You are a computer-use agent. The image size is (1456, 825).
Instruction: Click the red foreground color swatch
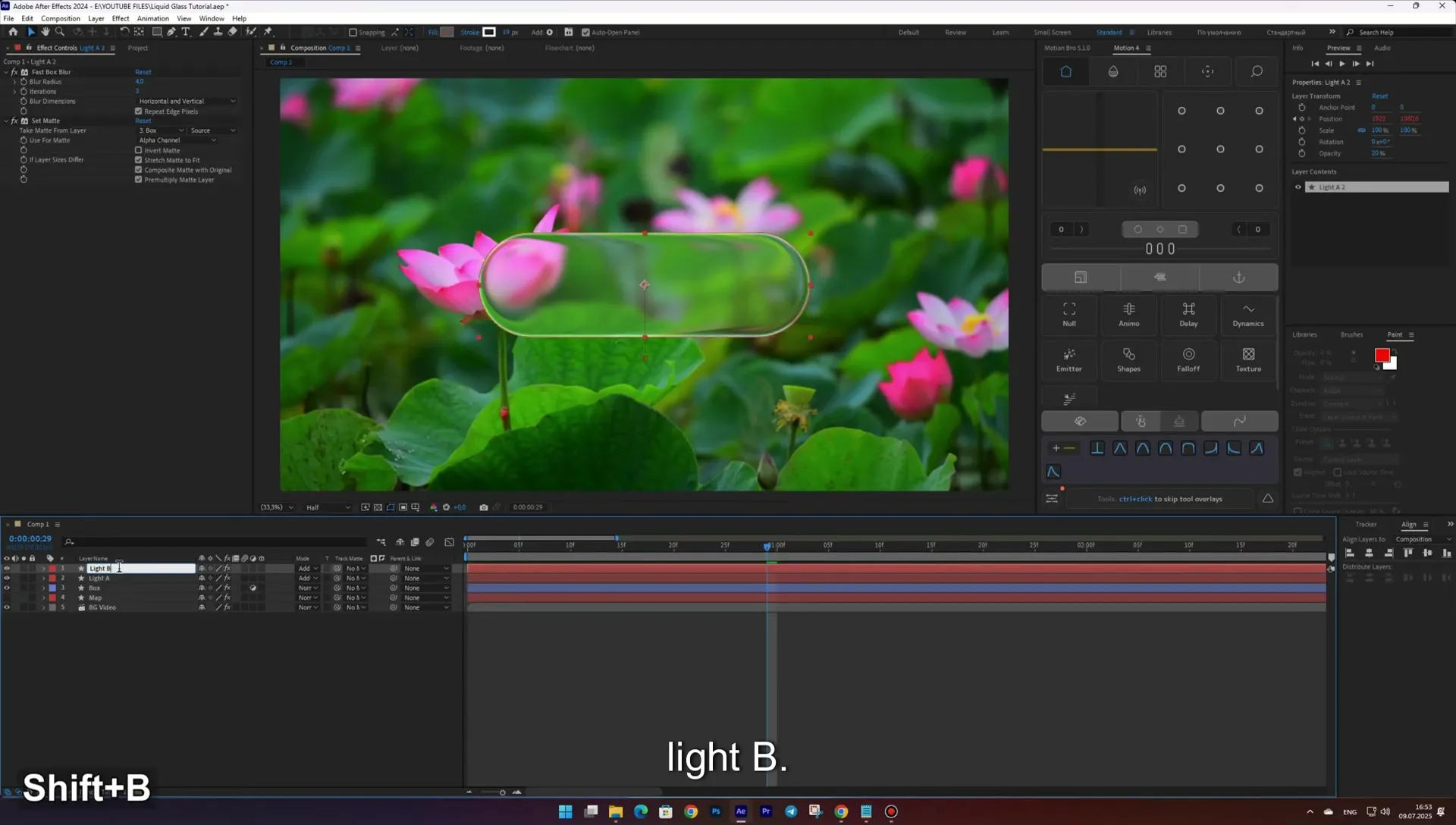(x=1382, y=356)
